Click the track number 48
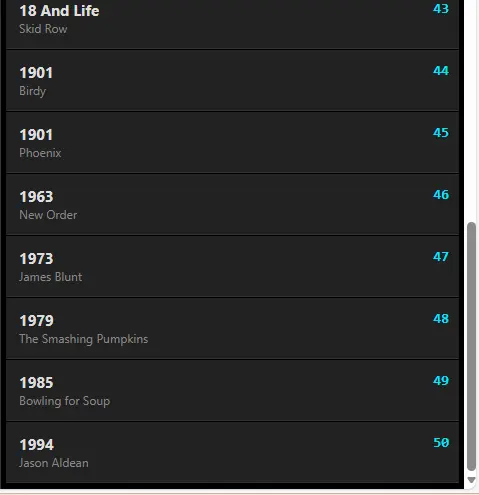479x495 pixels. [x=441, y=319]
